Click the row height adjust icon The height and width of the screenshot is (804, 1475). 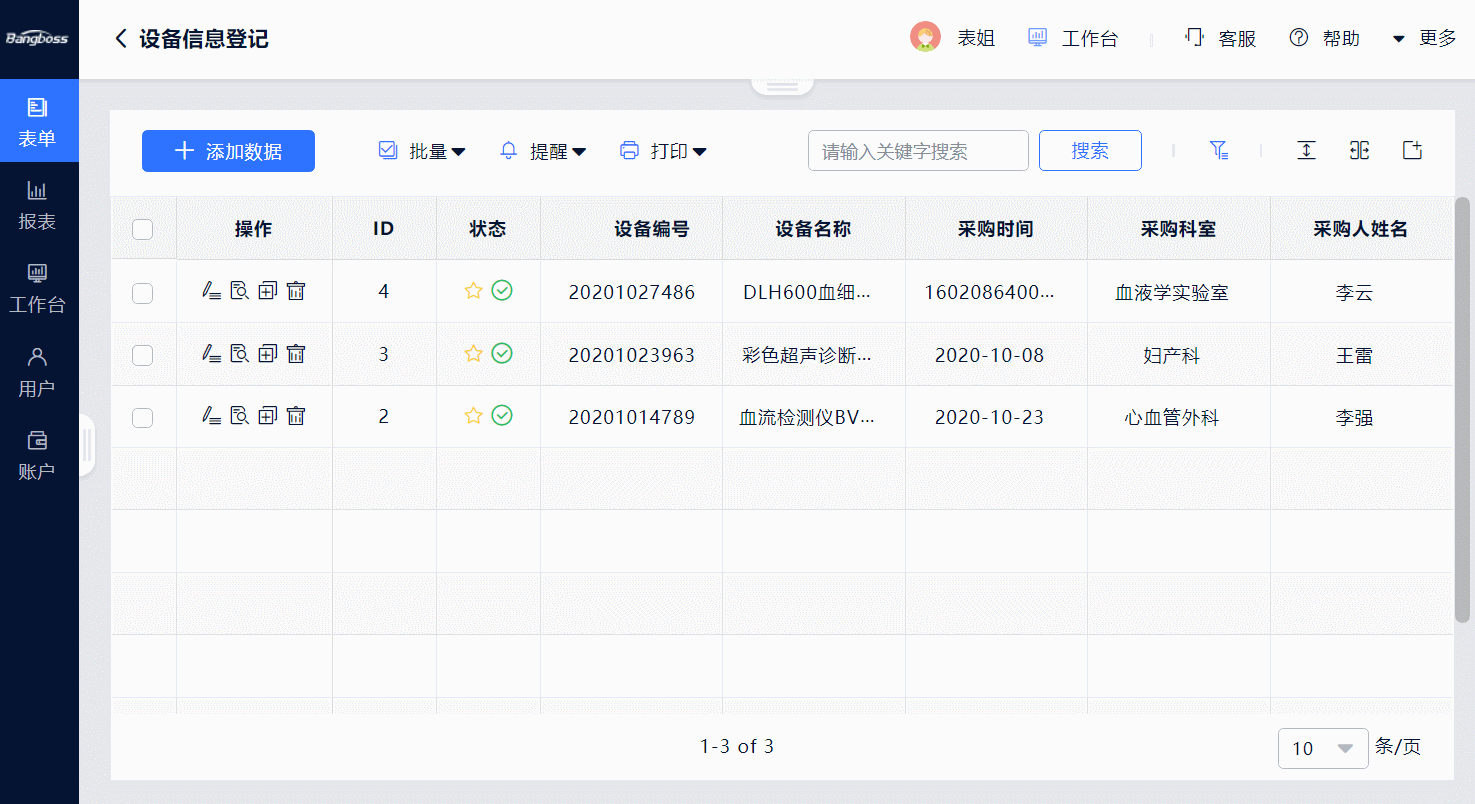click(x=1306, y=150)
